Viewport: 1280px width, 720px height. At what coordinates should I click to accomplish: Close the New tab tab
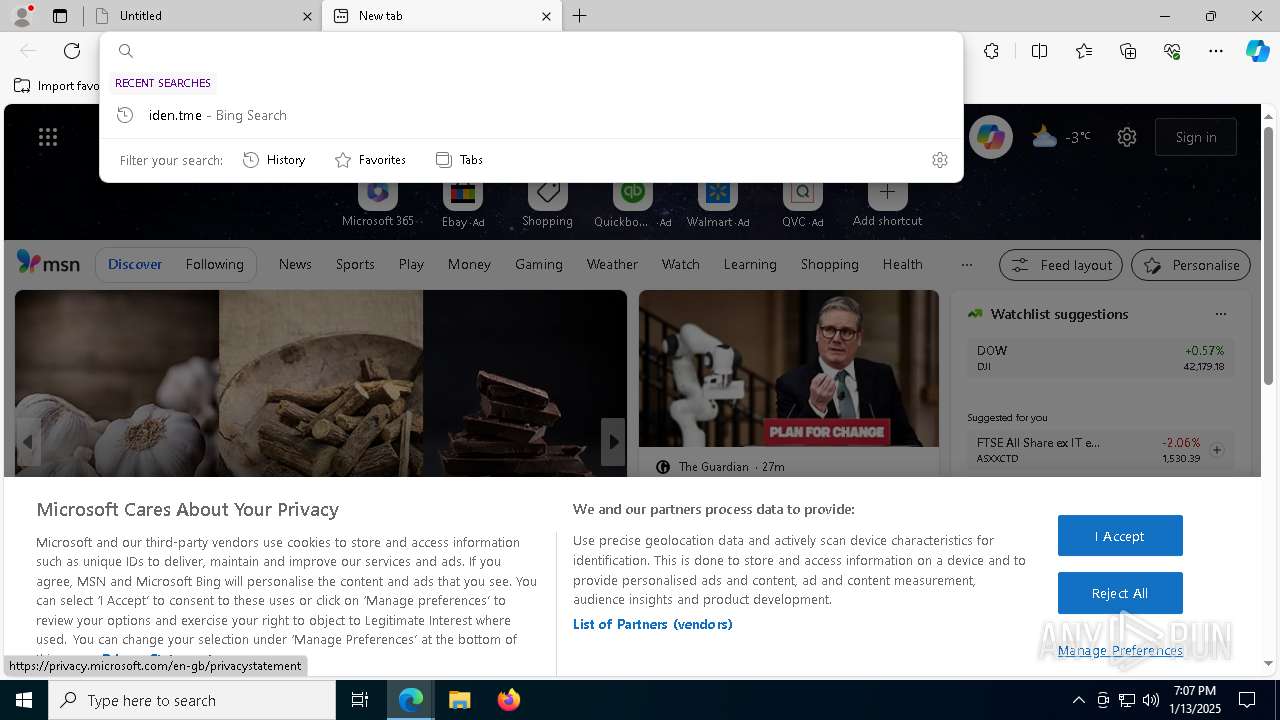click(x=546, y=16)
